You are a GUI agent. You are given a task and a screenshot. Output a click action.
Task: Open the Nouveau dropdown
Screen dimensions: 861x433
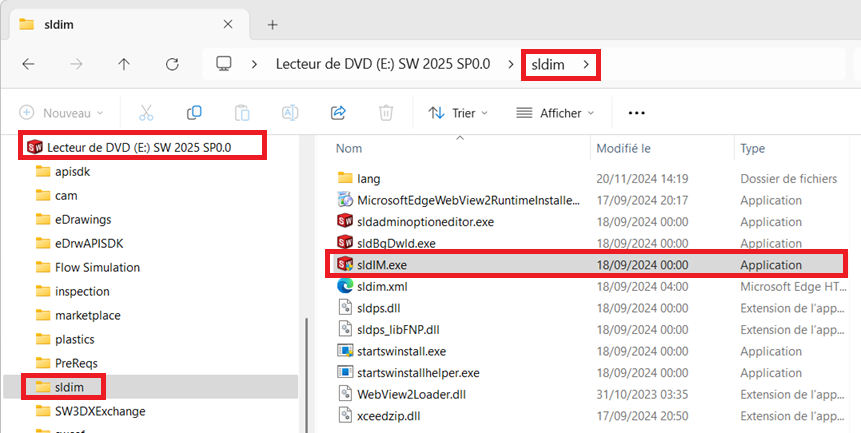tap(62, 113)
